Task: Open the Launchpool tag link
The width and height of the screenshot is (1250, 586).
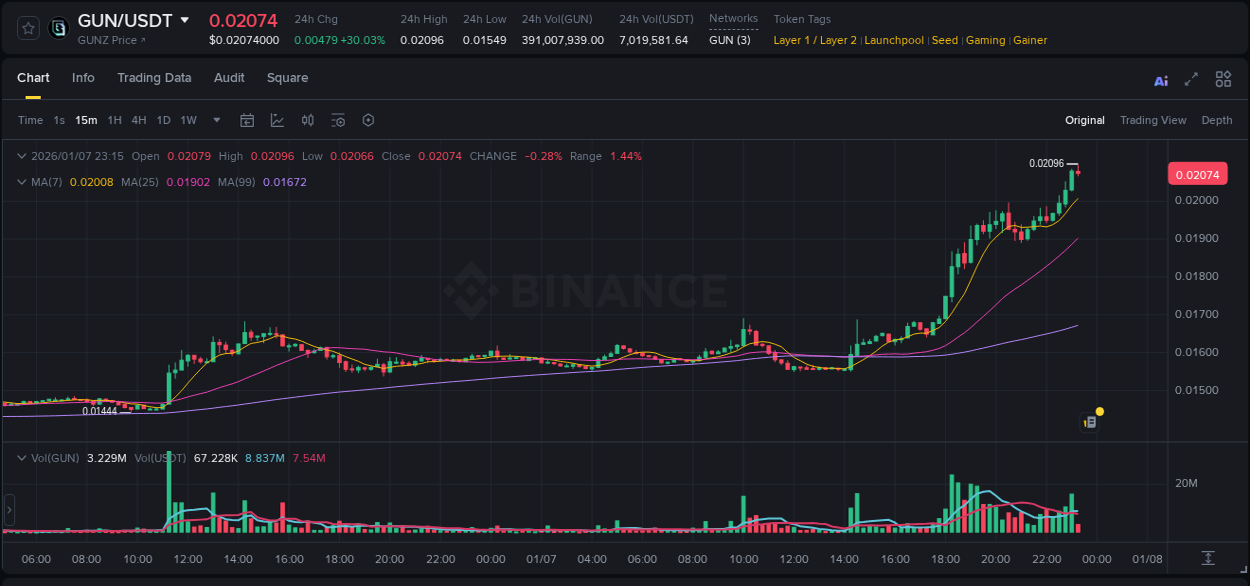Action: pyautogui.click(x=893, y=40)
